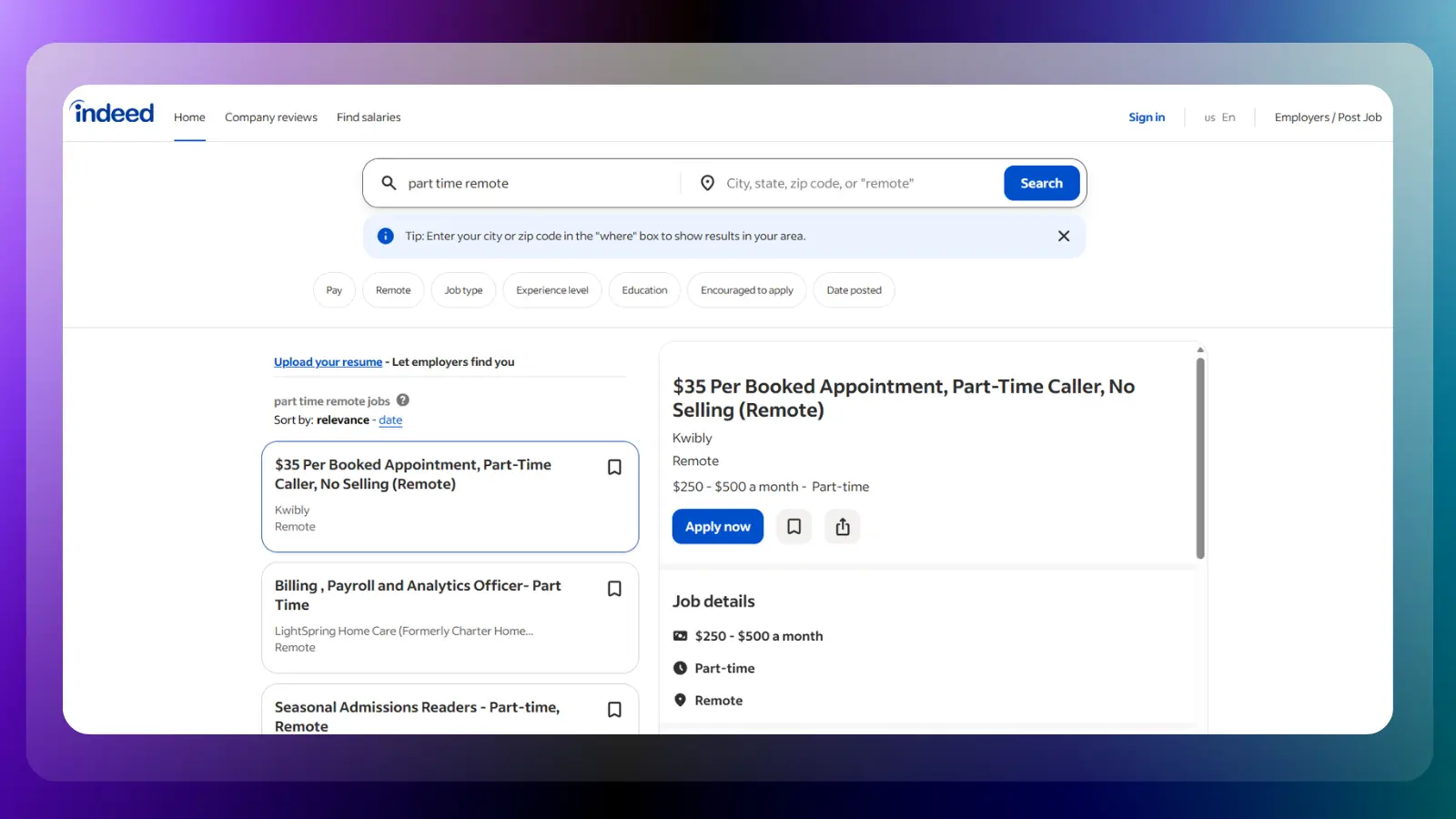
Task: Click Sign in
Action: [x=1147, y=117]
